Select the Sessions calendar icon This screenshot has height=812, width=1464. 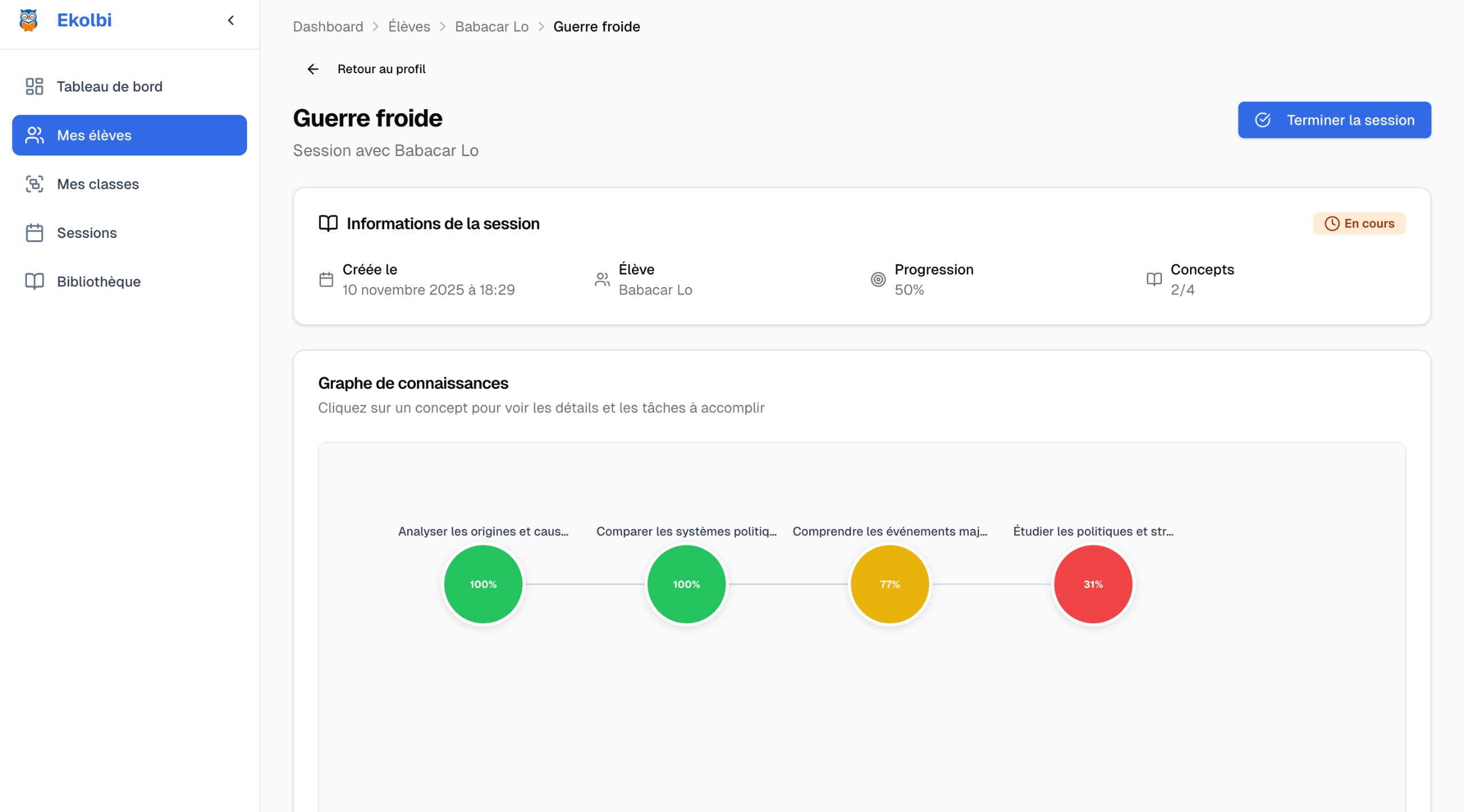click(x=34, y=233)
